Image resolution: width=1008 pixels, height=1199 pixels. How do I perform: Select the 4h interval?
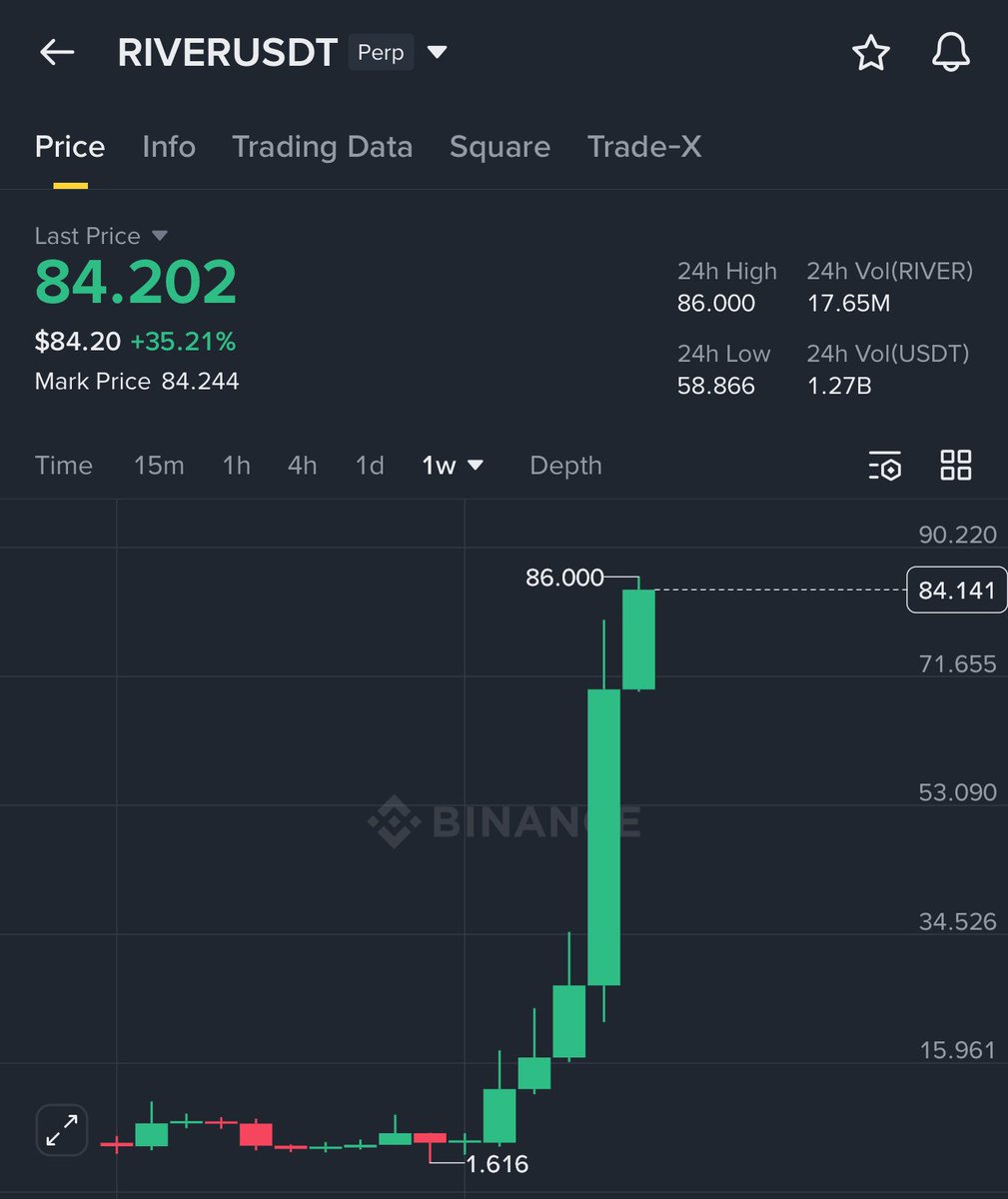coord(303,466)
